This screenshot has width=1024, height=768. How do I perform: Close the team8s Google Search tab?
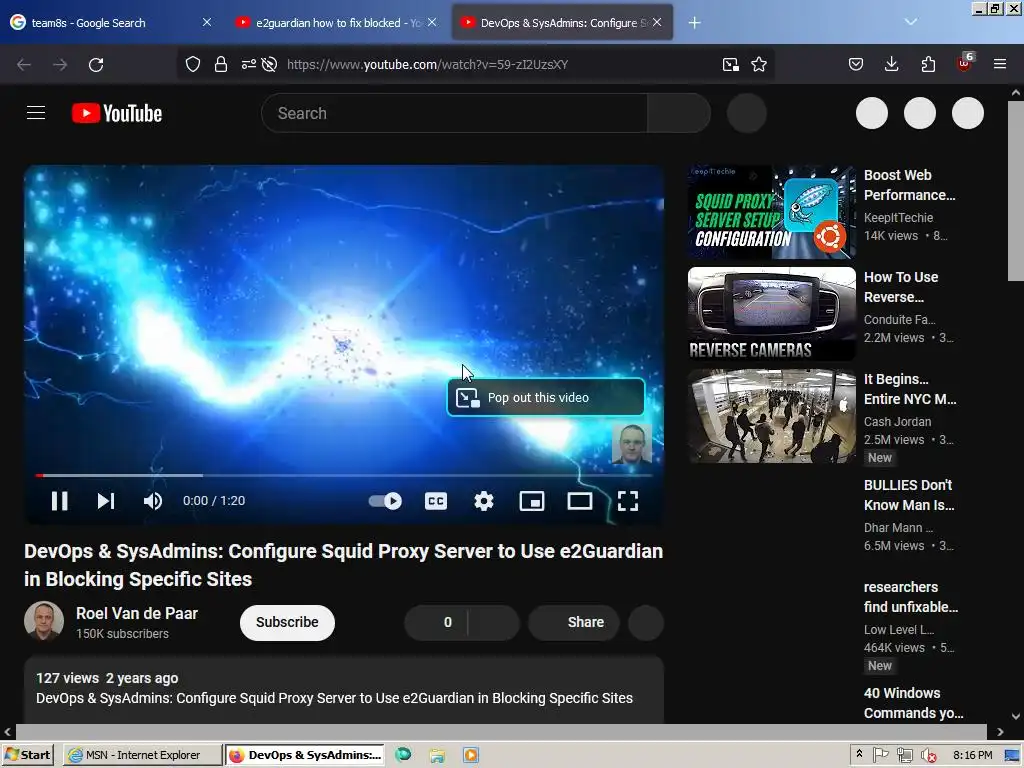pyautogui.click(x=206, y=22)
